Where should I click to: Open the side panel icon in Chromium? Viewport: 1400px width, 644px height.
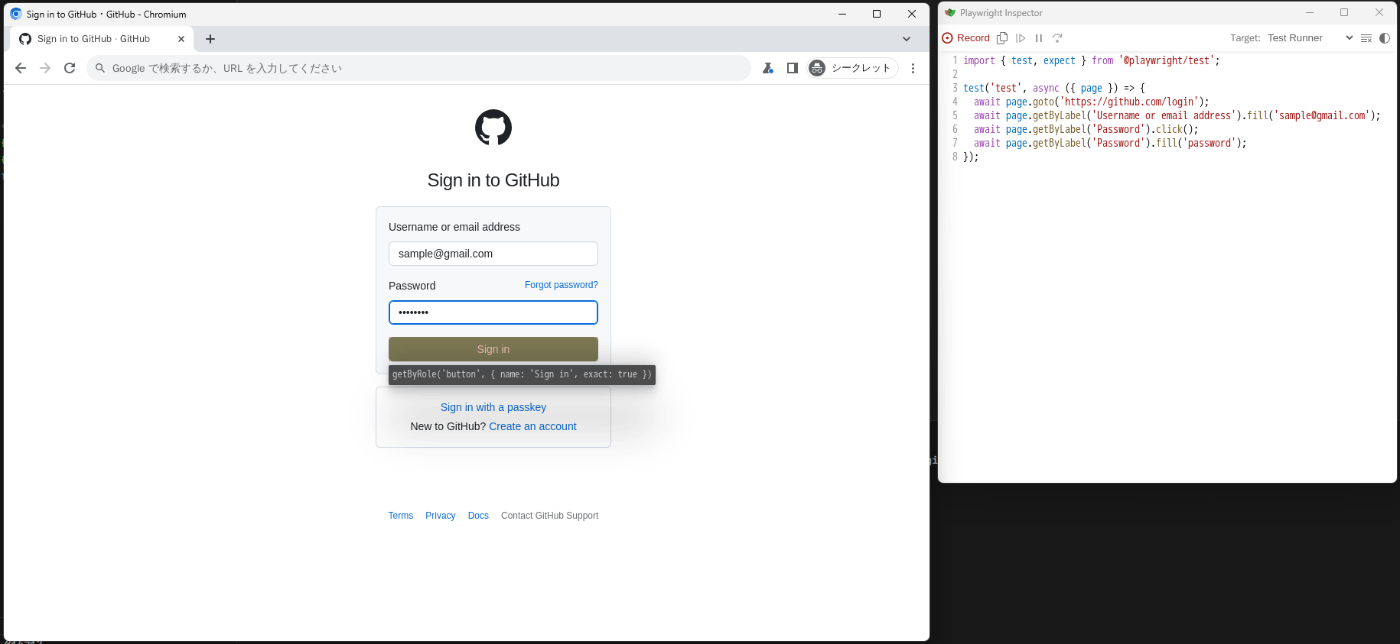(792, 68)
